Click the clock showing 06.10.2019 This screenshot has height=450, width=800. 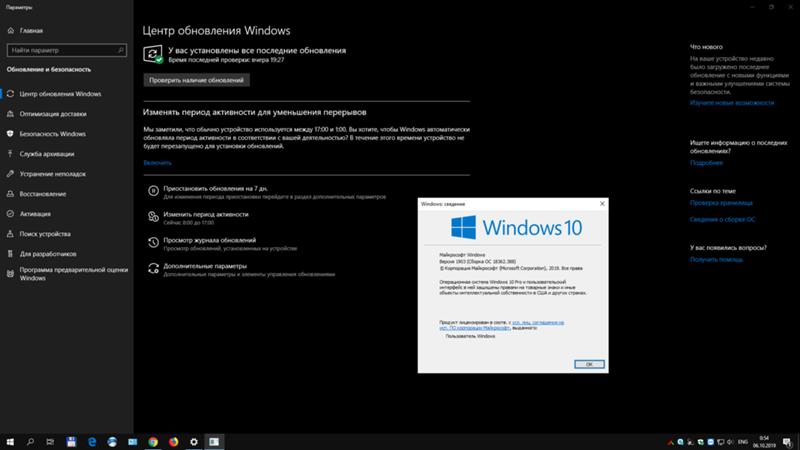[764, 442]
